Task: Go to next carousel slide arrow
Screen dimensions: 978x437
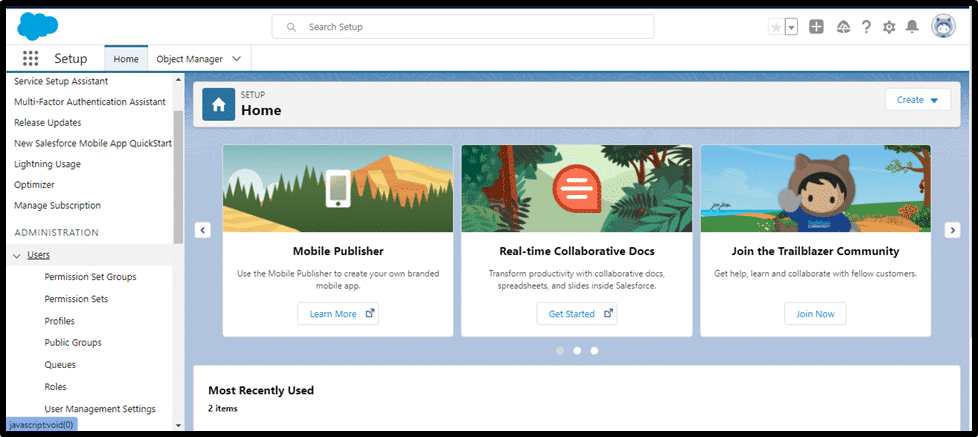Action: click(x=952, y=230)
